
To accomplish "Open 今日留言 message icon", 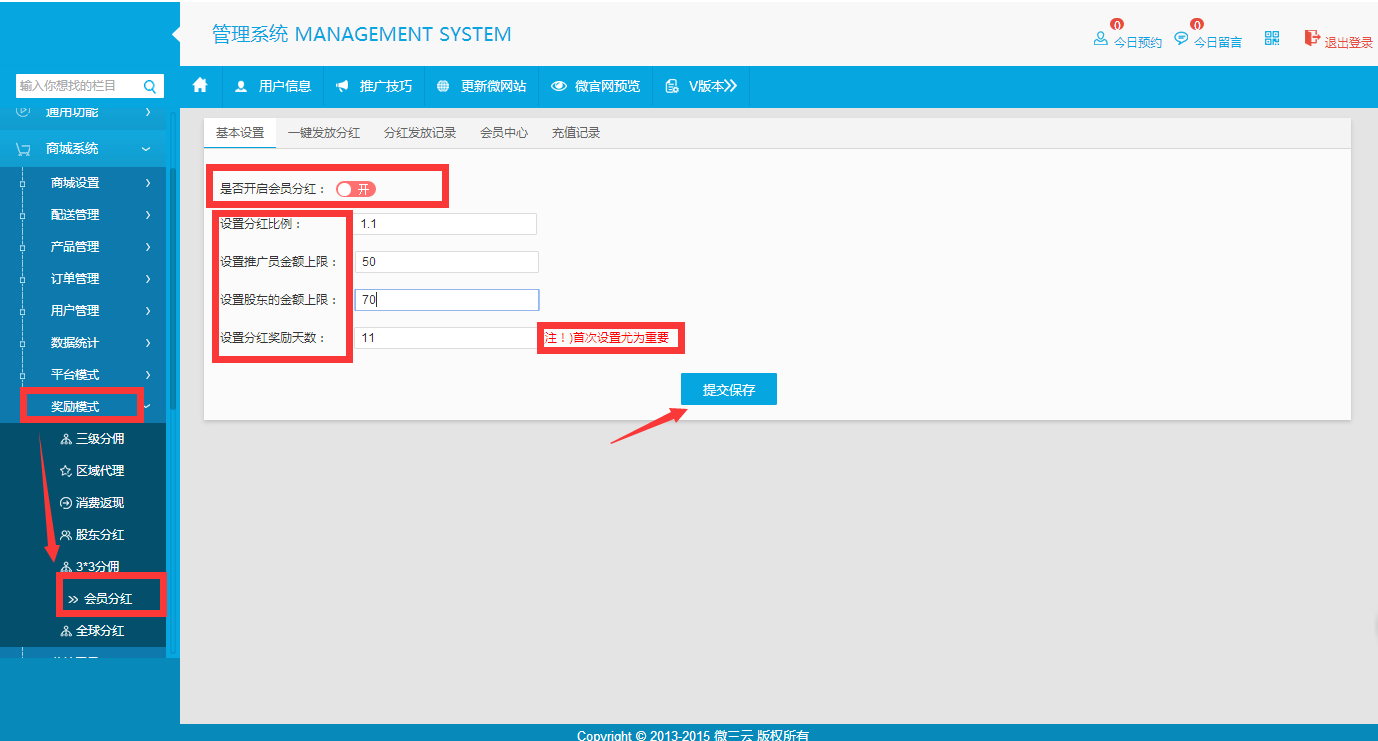I will tap(1181, 39).
